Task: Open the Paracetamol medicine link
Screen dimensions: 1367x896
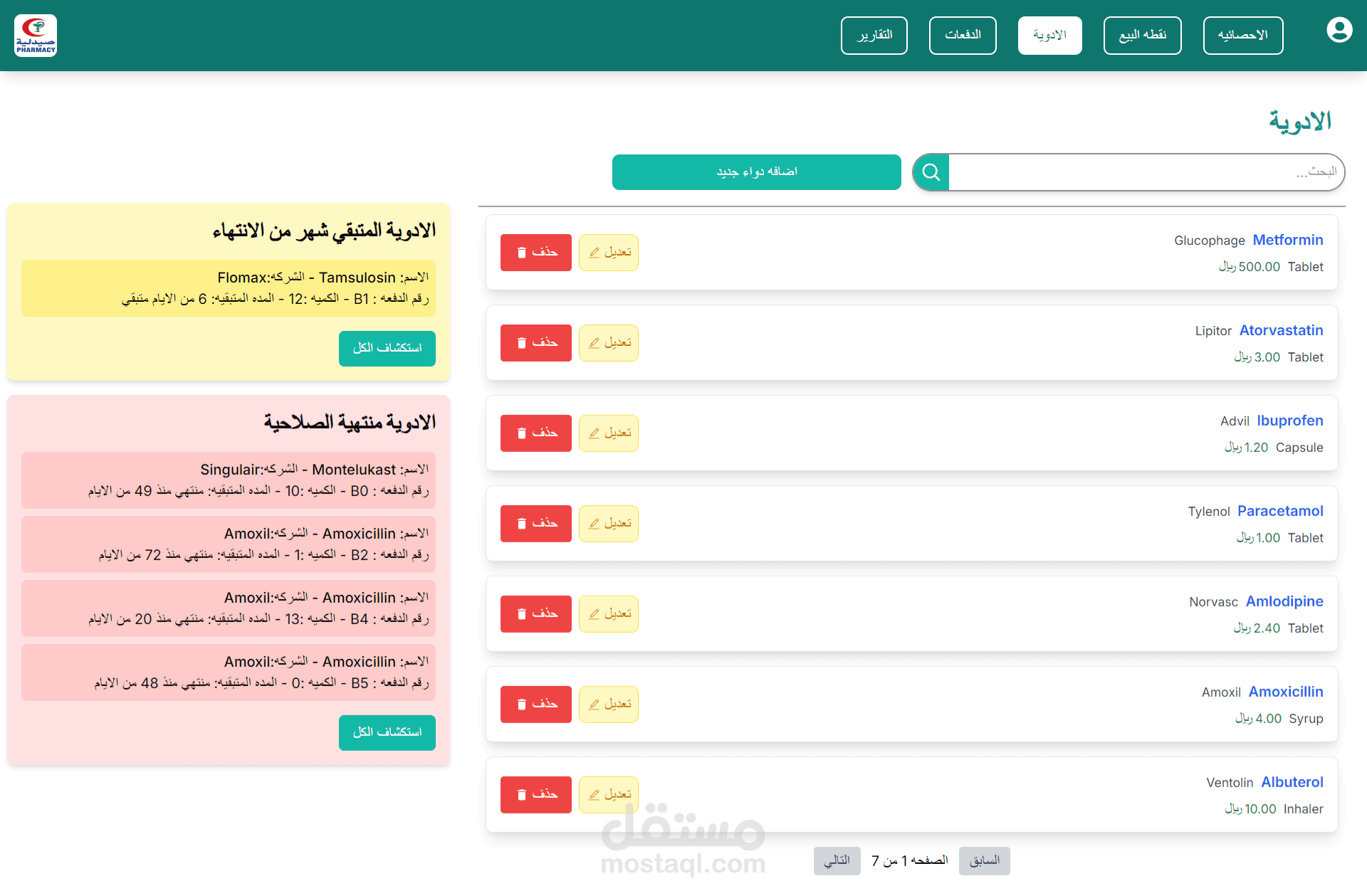Action: click(1280, 511)
